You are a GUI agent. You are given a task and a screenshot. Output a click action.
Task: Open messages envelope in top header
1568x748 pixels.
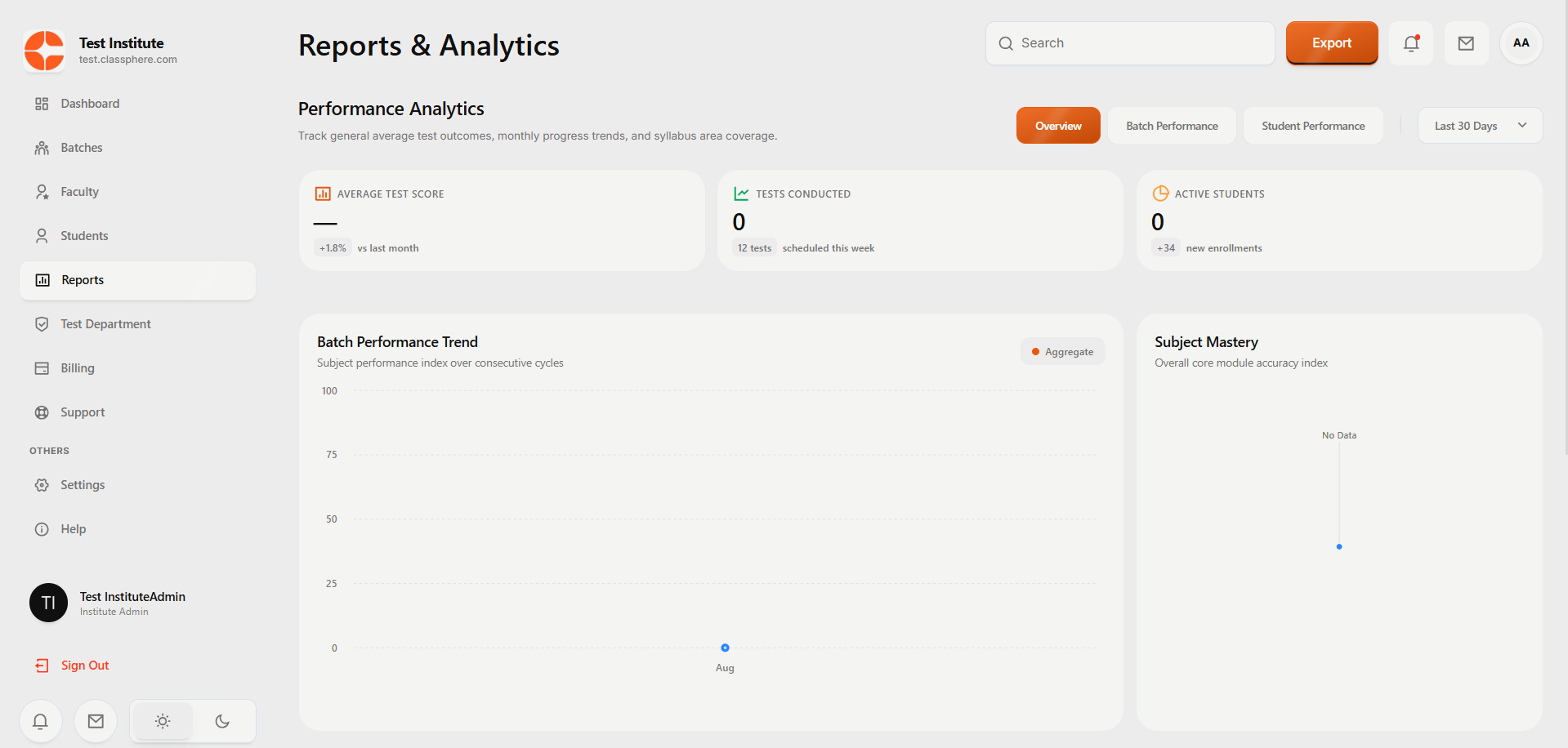1466,43
